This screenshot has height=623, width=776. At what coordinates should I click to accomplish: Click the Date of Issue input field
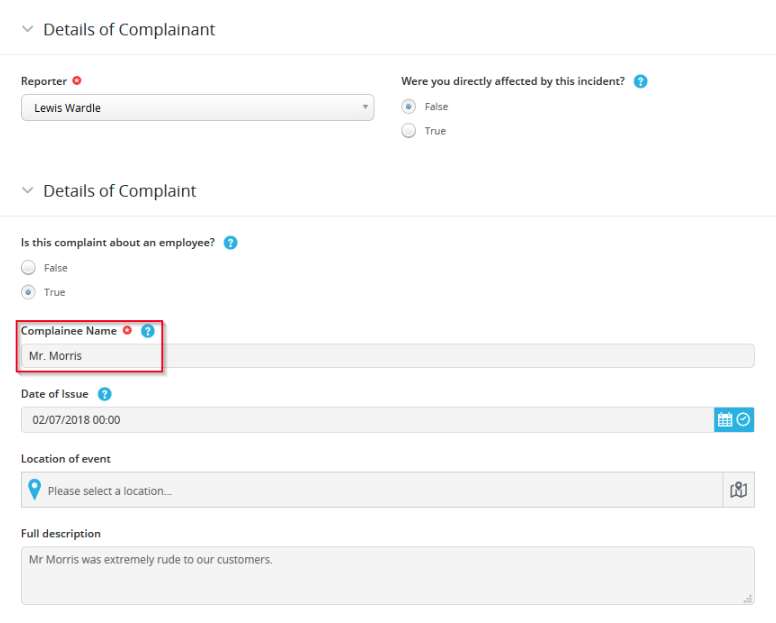(x=367, y=420)
